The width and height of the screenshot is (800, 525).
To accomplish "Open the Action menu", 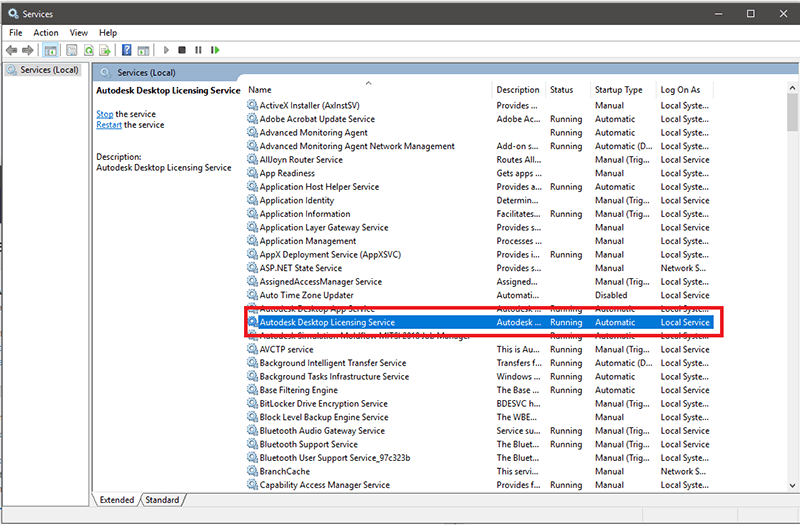I will click(x=46, y=33).
